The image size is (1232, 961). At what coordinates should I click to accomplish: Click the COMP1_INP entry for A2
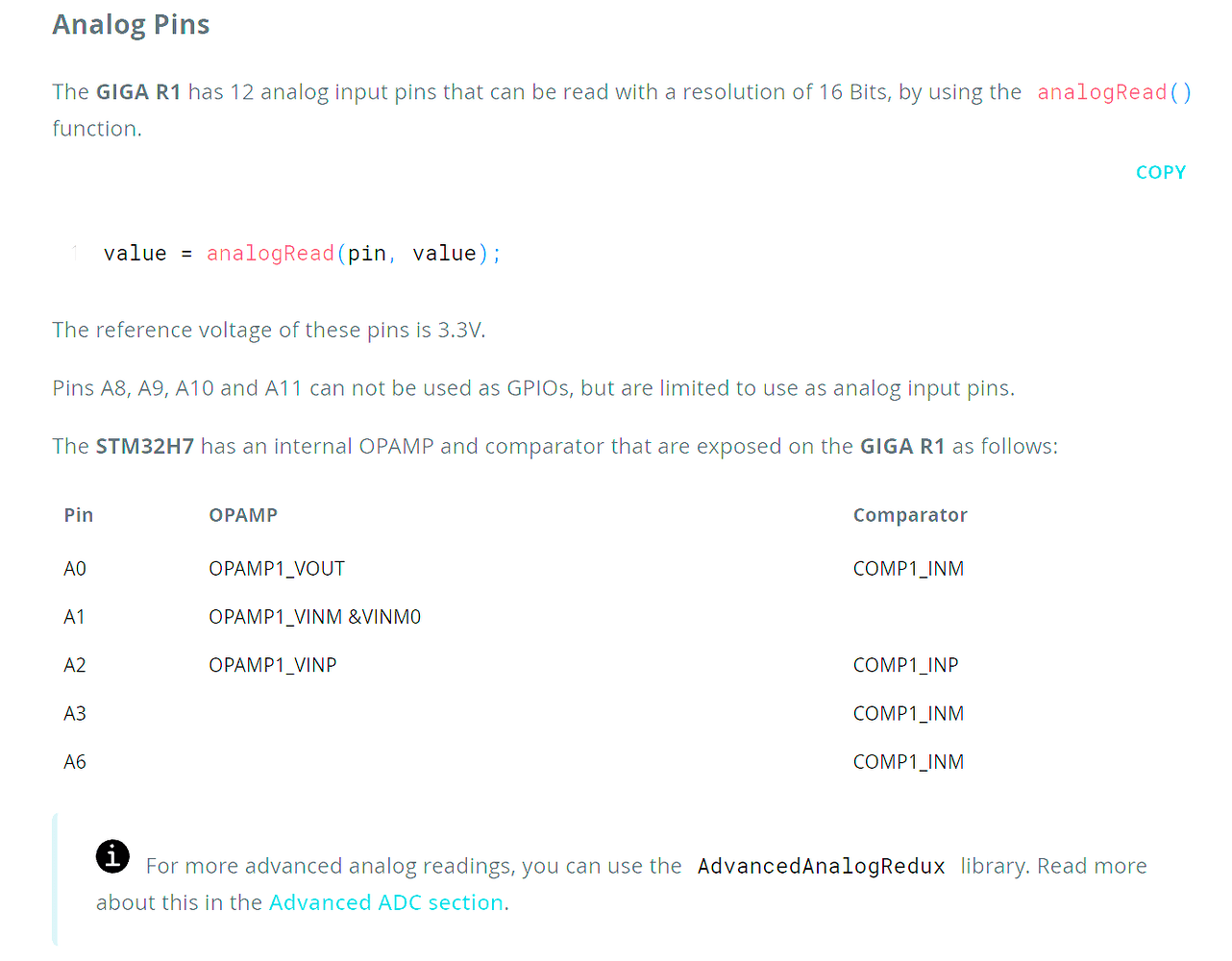[x=905, y=664]
